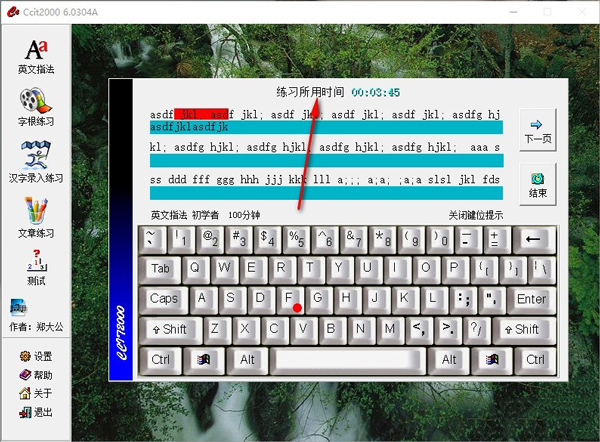600x442 pixels.
Task: Click the left Alt key
Action: pos(247,360)
